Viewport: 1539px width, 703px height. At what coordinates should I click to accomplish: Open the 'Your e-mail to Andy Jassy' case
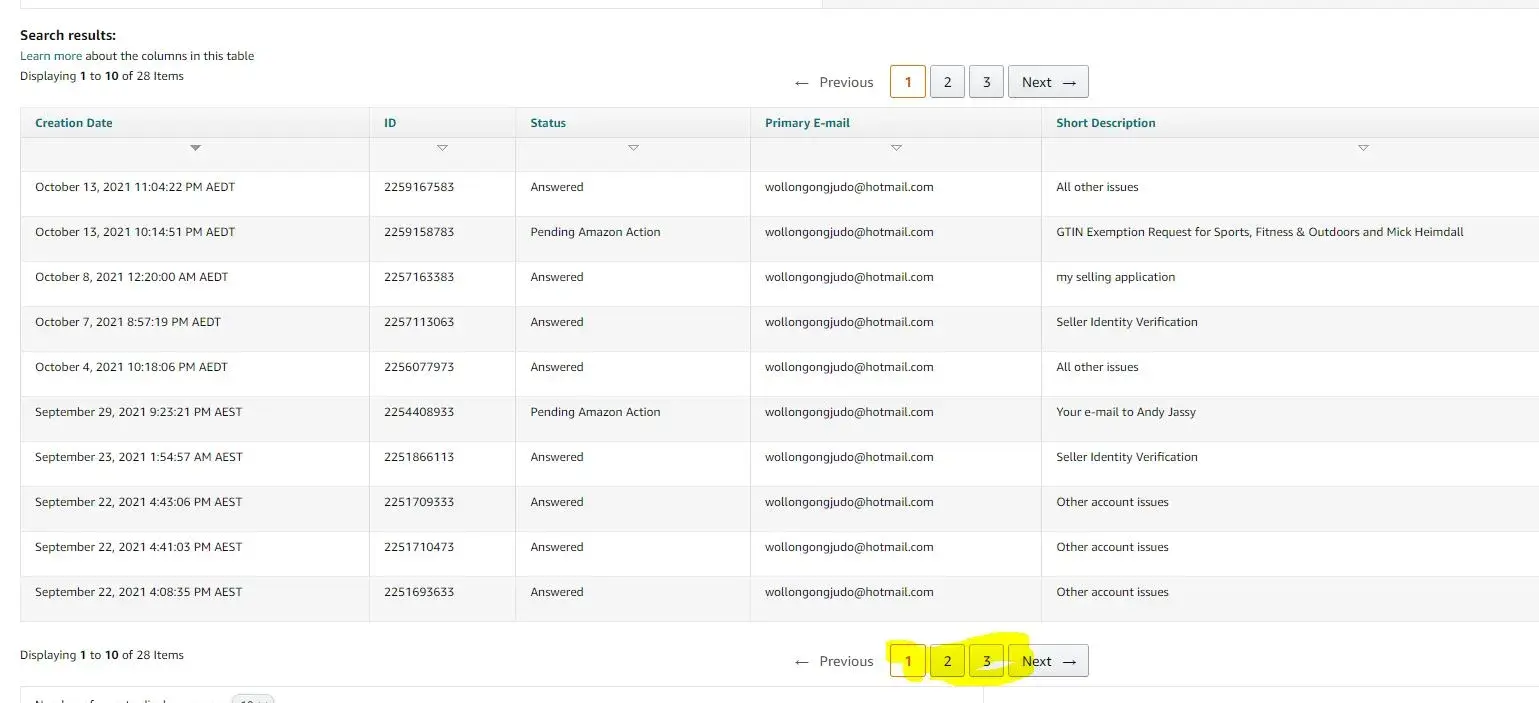[x=1125, y=412]
